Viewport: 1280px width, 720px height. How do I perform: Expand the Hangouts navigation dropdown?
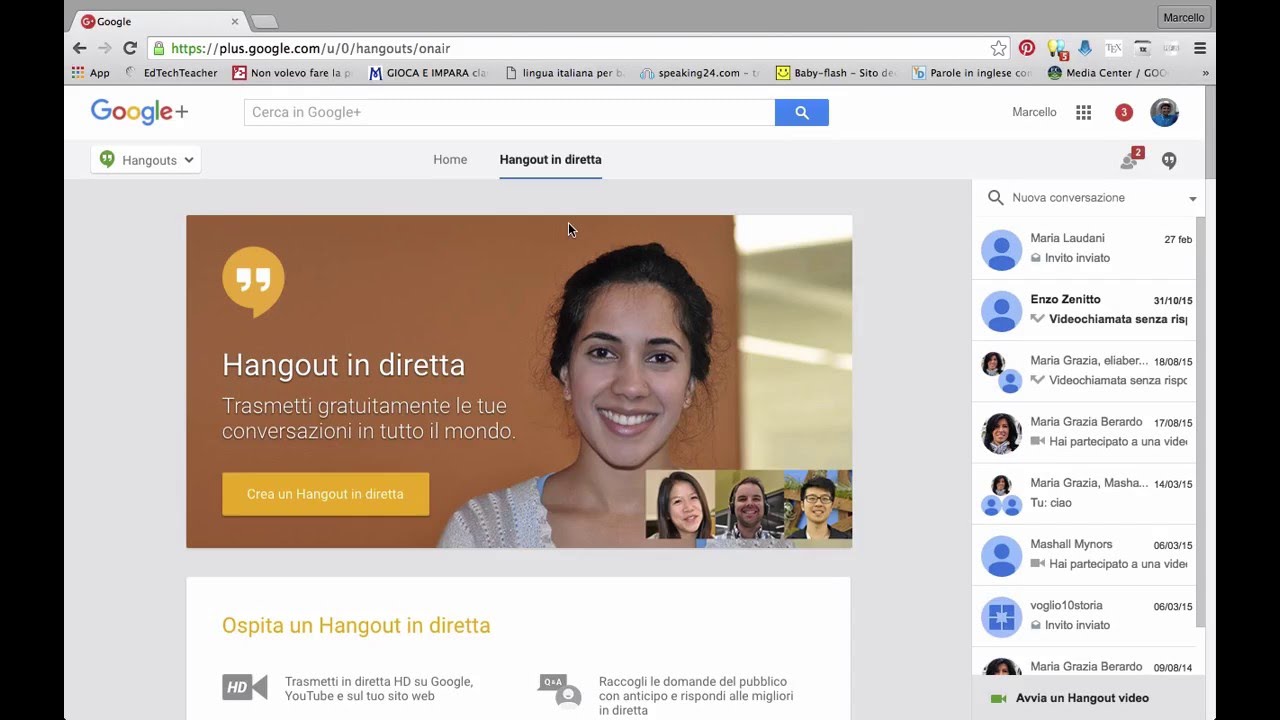pos(146,160)
